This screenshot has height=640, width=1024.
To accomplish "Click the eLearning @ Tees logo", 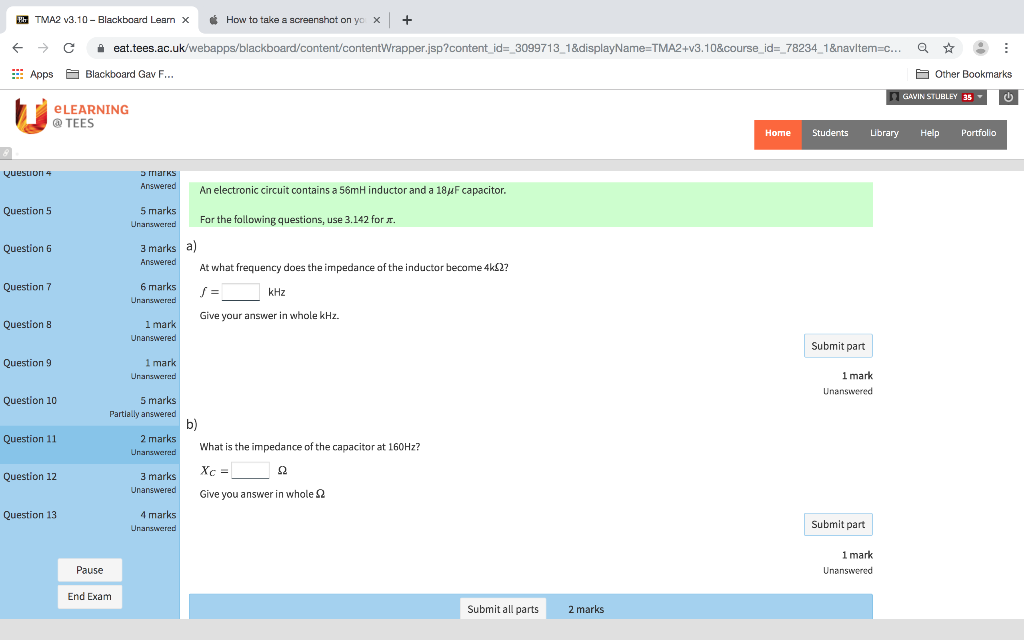I will tap(72, 116).
